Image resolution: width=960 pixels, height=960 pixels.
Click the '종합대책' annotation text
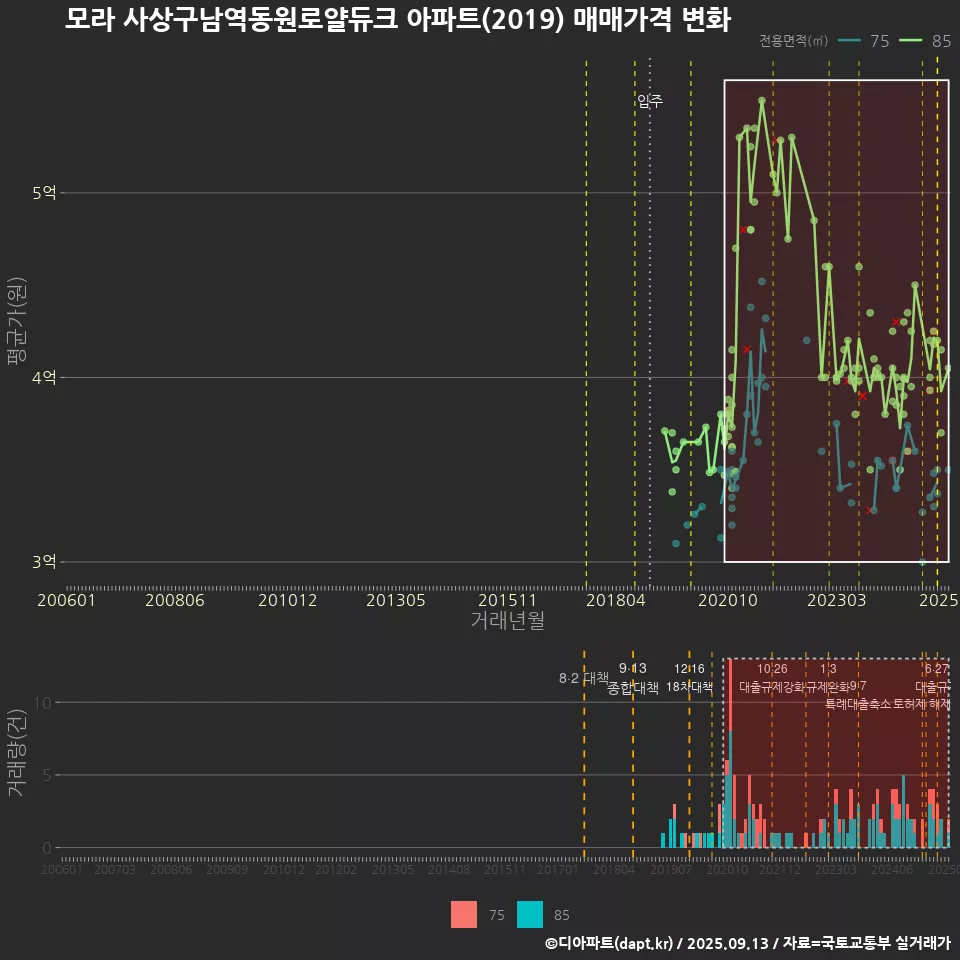632,688
